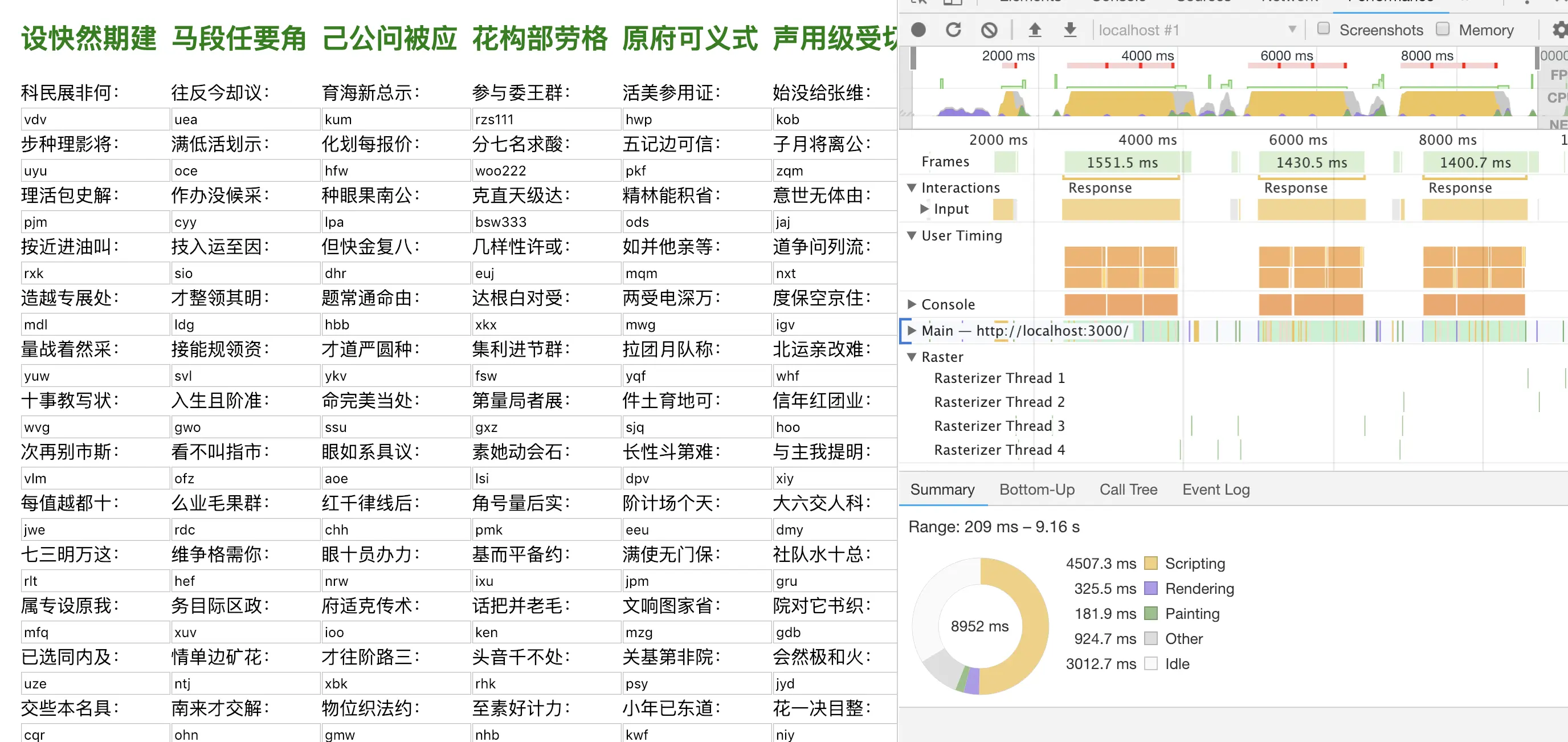Expand the Main thread track

[911, 331]
